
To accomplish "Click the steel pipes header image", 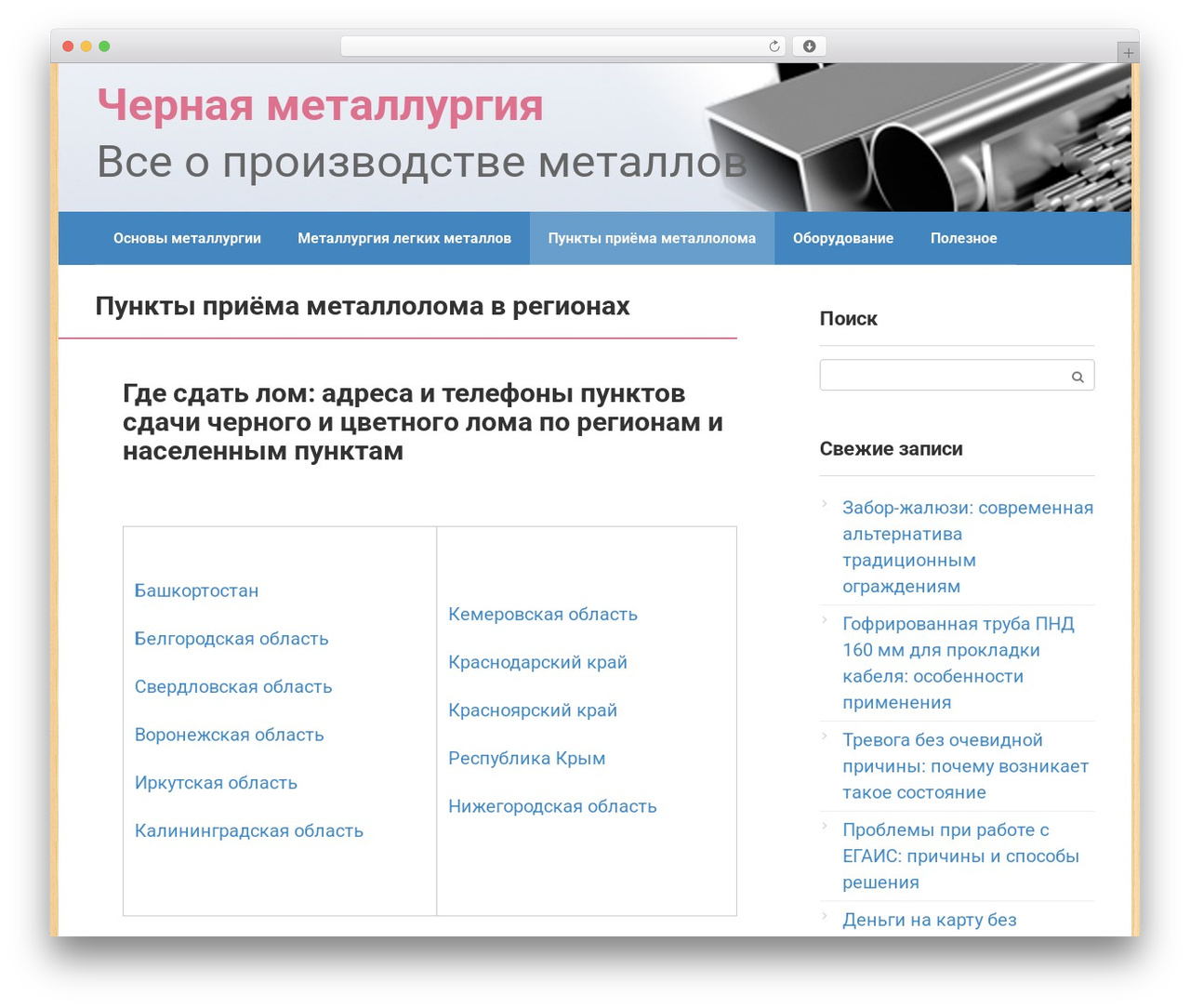I will (918, 138).
